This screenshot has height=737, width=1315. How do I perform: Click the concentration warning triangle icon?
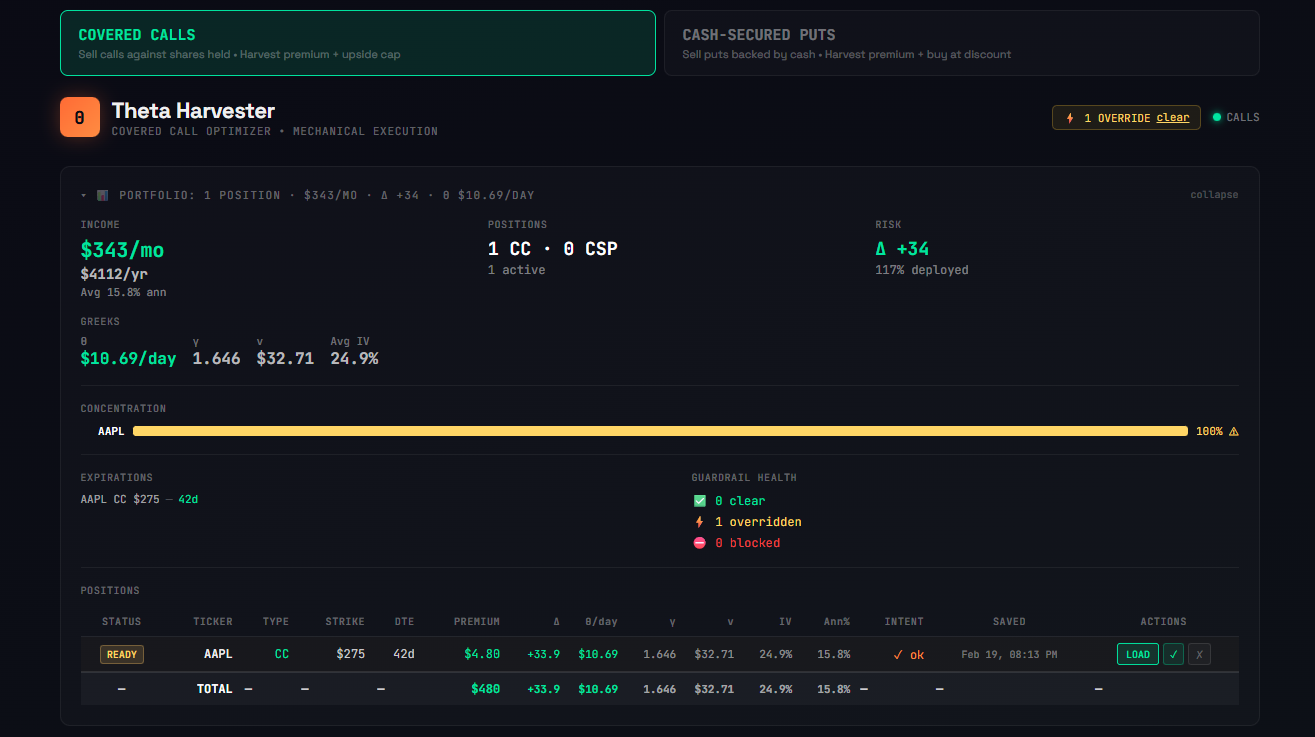click(x=1233, y=431)
